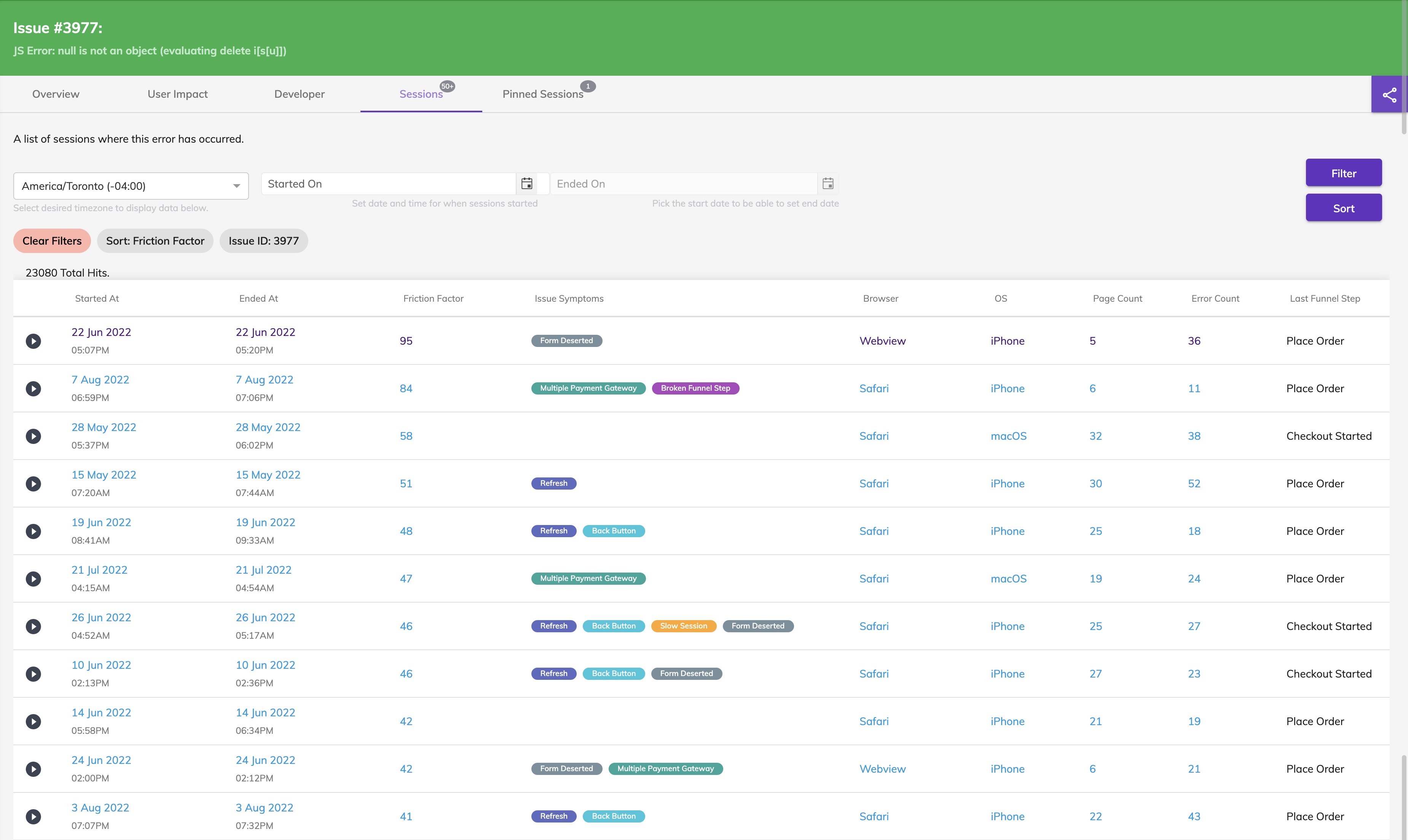Play the 22 Jun 2022 session replay
Image resolution: width=1408 pixels, height=840 pixels.
click(x=33, y=340)
